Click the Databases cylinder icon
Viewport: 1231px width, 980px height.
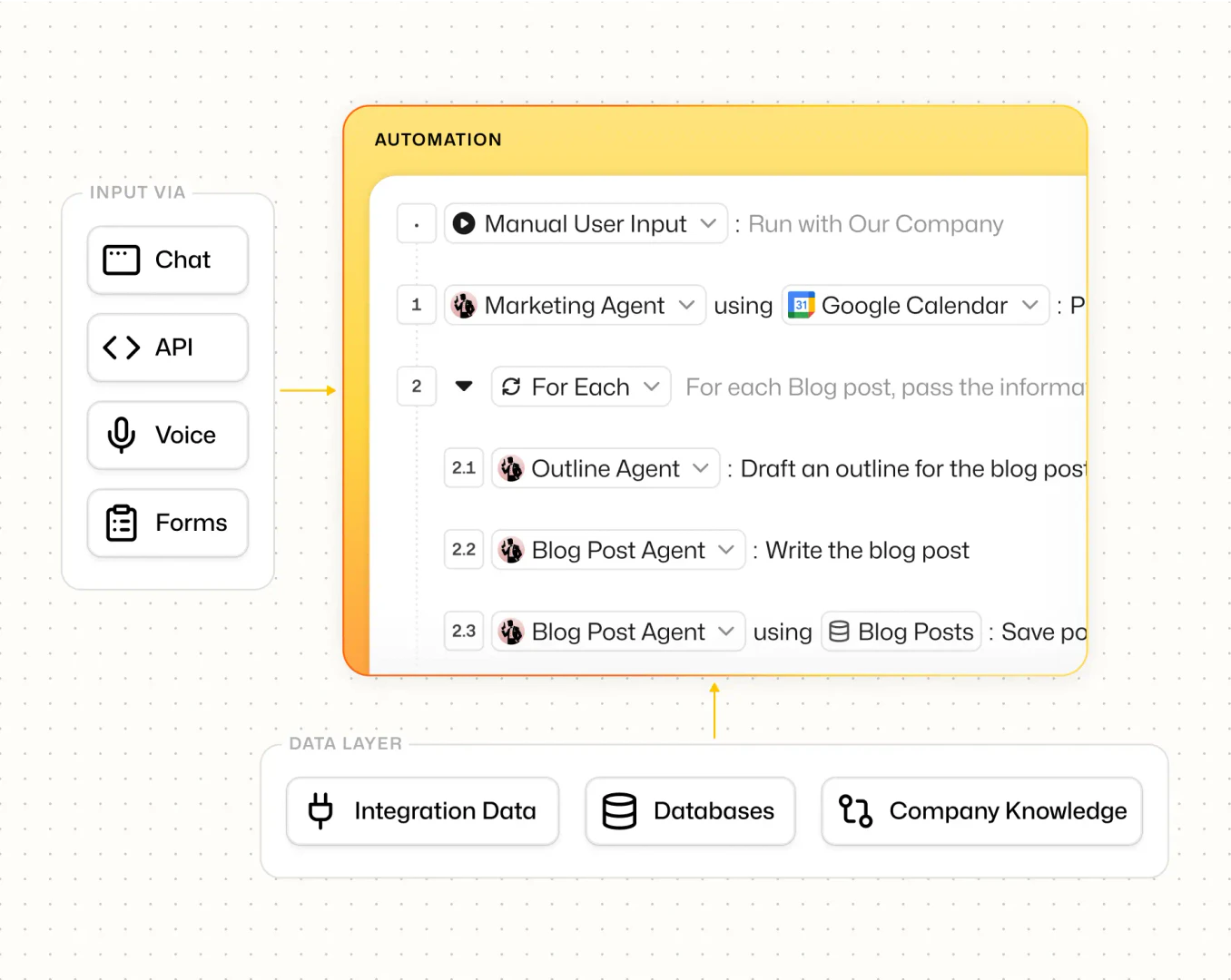click(x=619, y=810)
